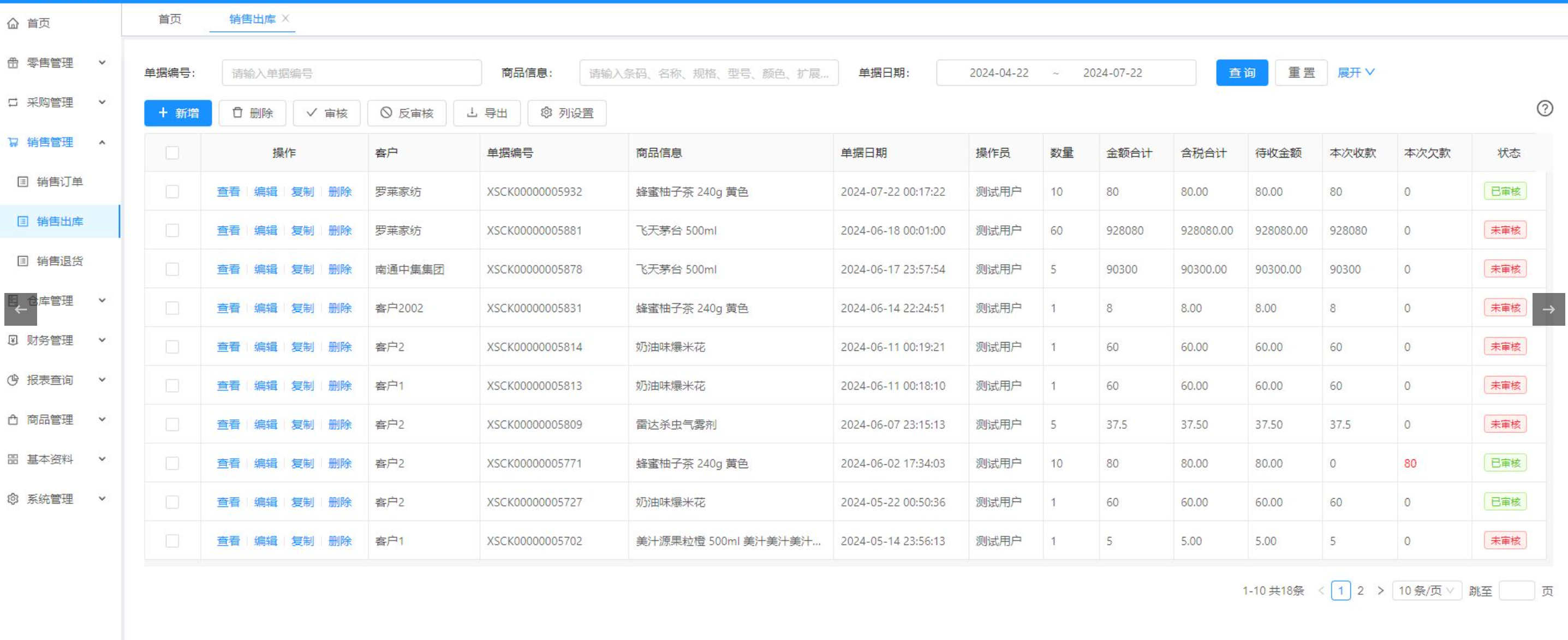Select the 销售出库 tab
The image size is (1568, 640).
tap(252, 19)
